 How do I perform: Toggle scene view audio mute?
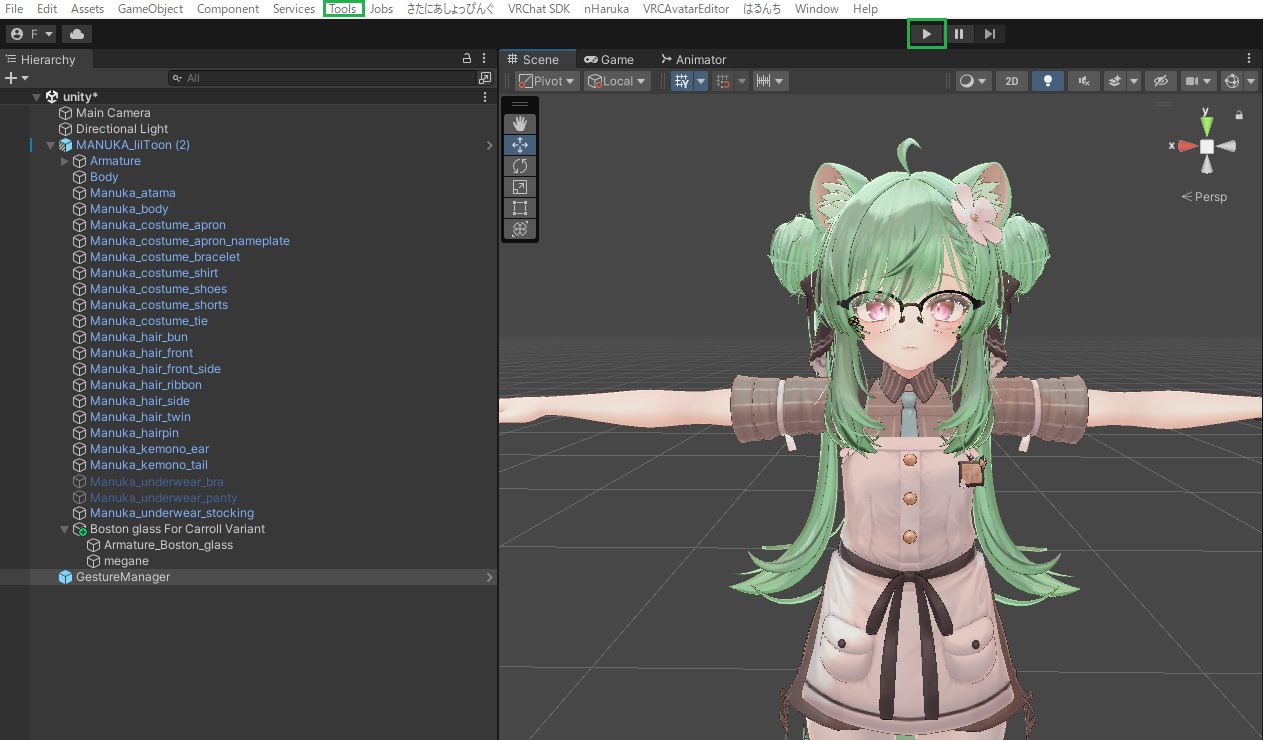pos(1083,80)
